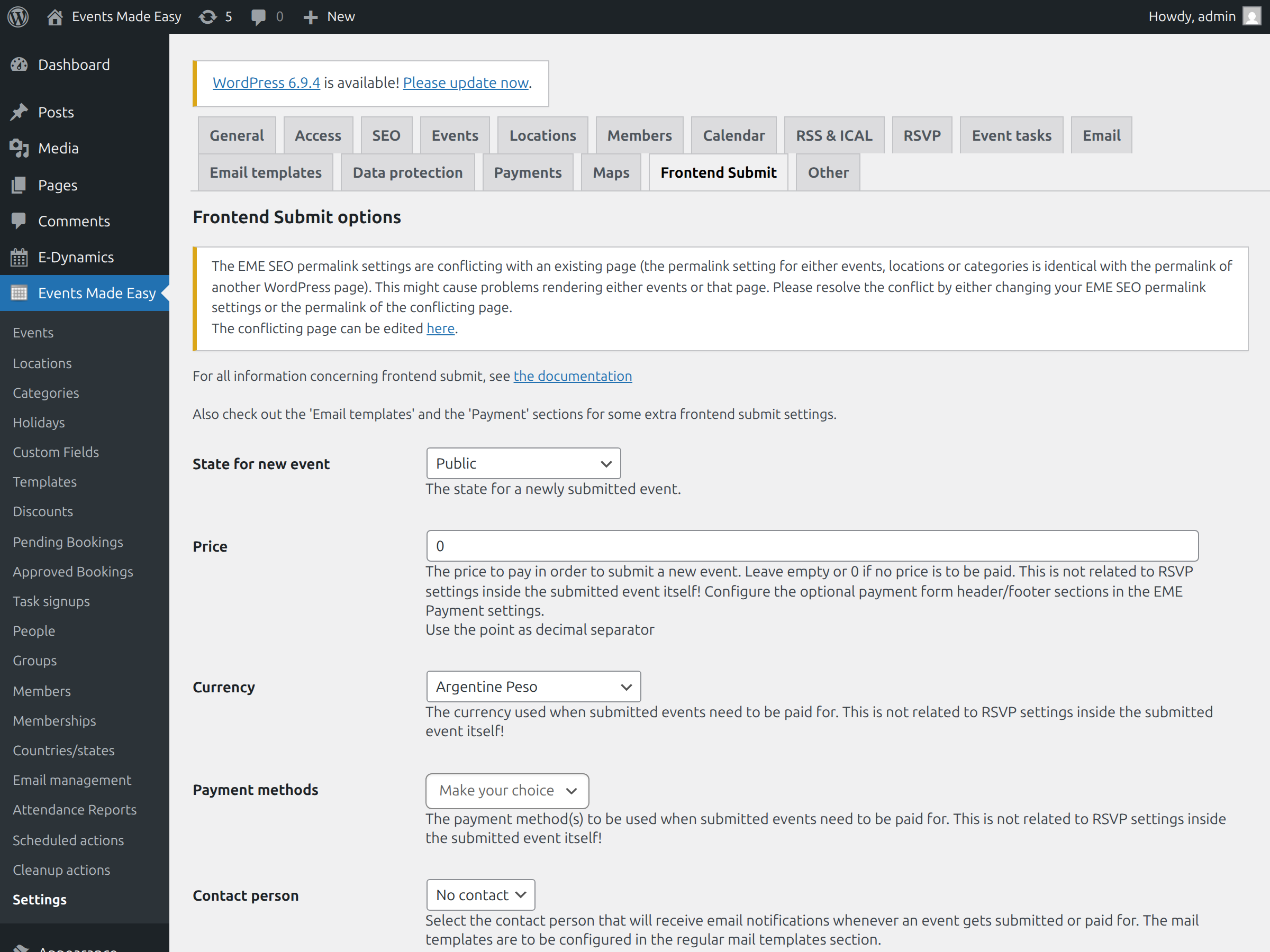Open the RSS & ICAL settings tab
The image size is (1270, 952).
833,135
